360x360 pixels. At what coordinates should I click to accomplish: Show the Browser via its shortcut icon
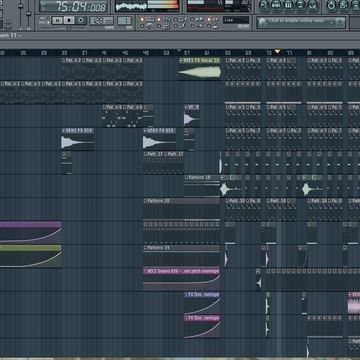(301, 5)
